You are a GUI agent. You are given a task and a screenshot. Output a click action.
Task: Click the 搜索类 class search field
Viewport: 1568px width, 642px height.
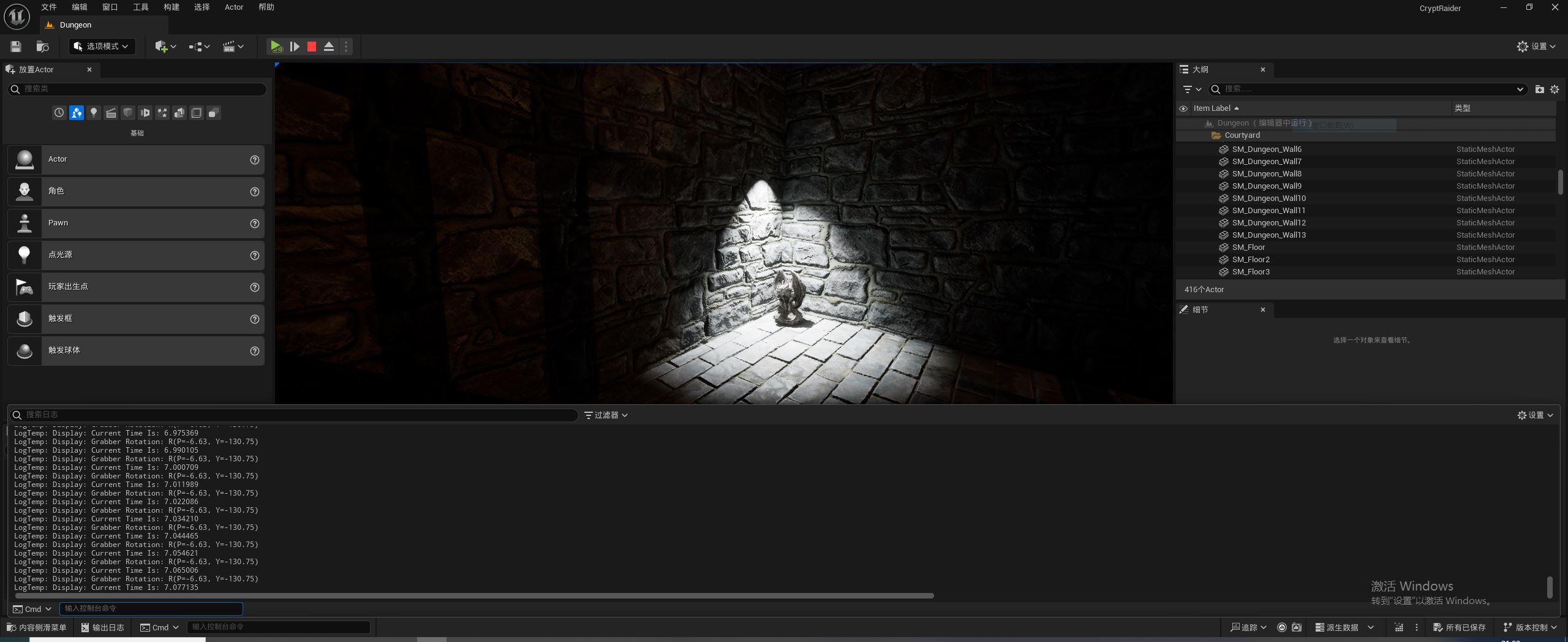coord(137,89)
